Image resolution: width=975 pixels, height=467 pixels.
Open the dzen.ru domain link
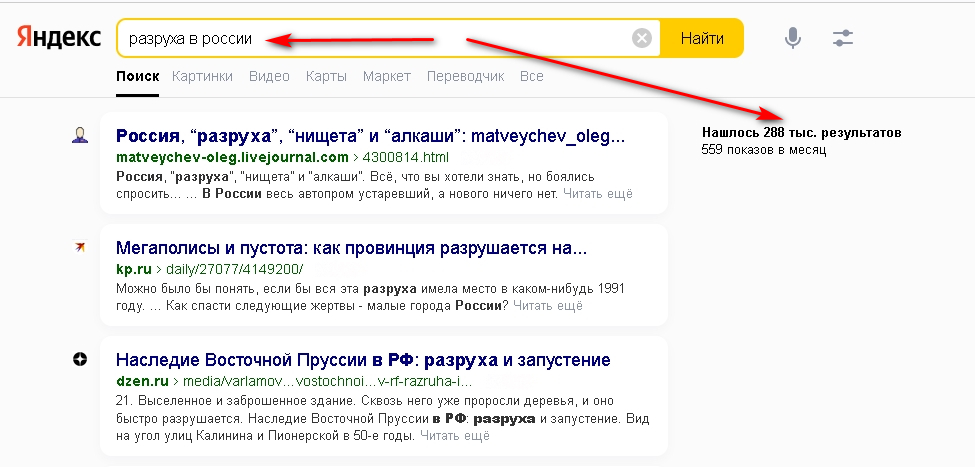point(143,381)
